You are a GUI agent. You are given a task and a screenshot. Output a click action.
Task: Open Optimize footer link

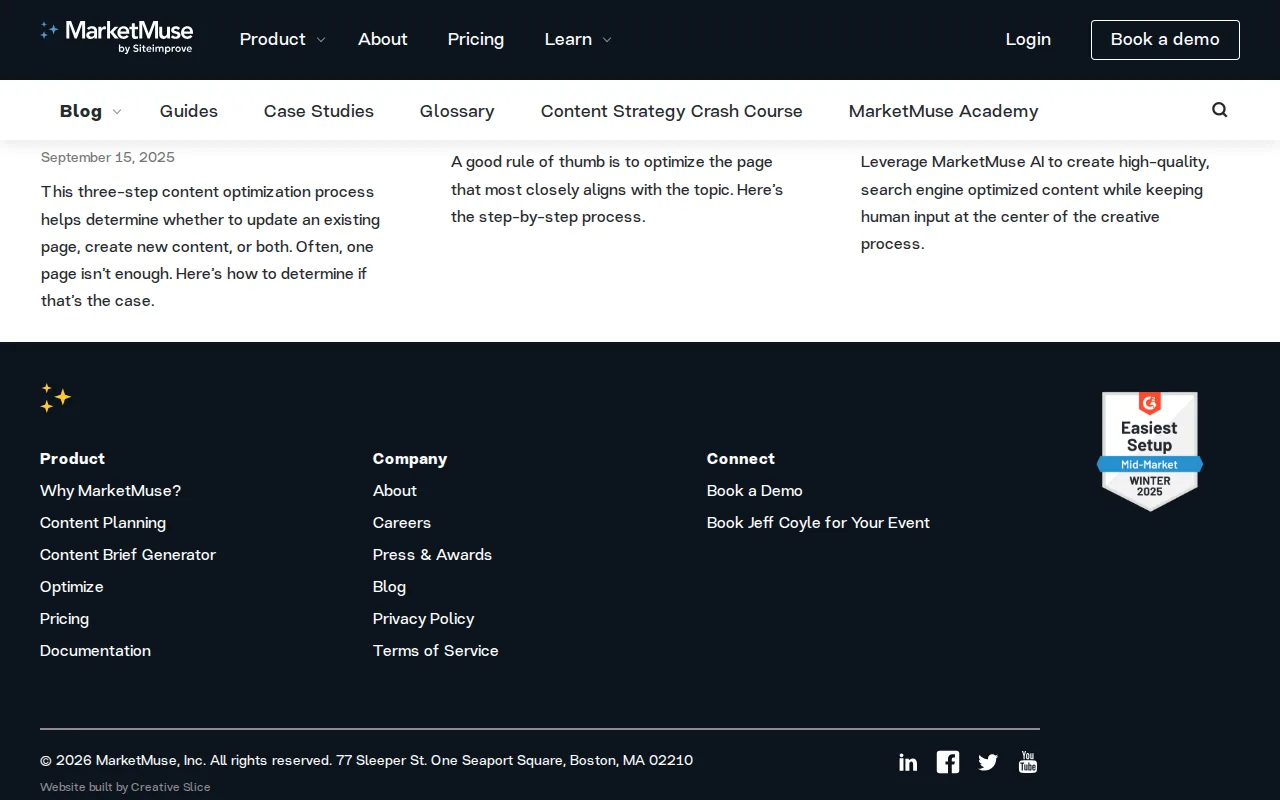[72, 586]
